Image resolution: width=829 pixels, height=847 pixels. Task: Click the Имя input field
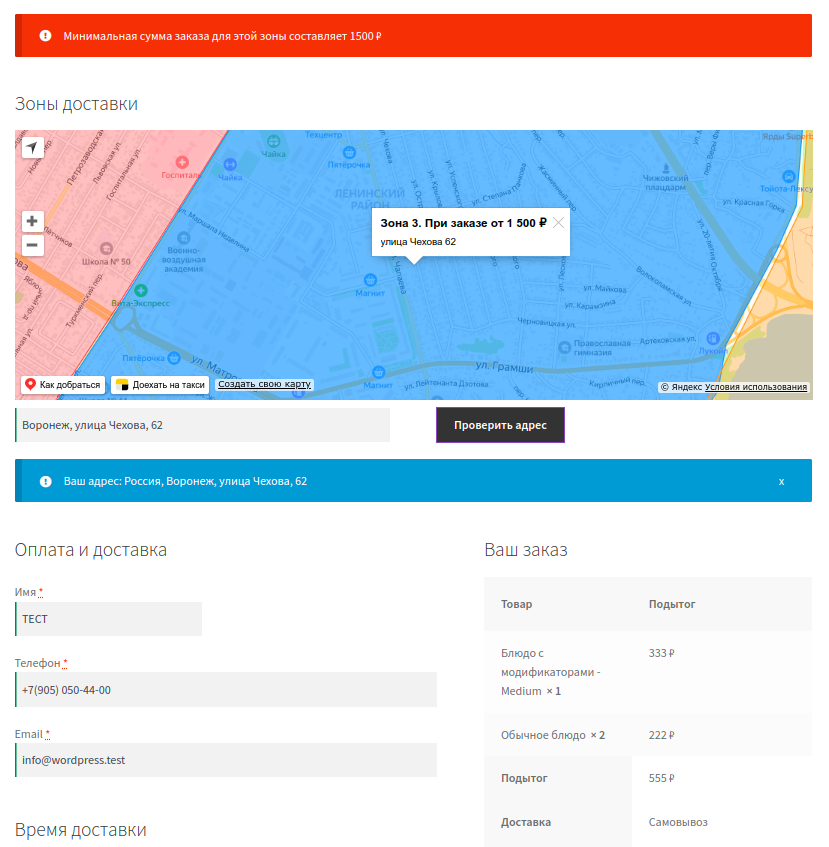[x=109, y=619]
